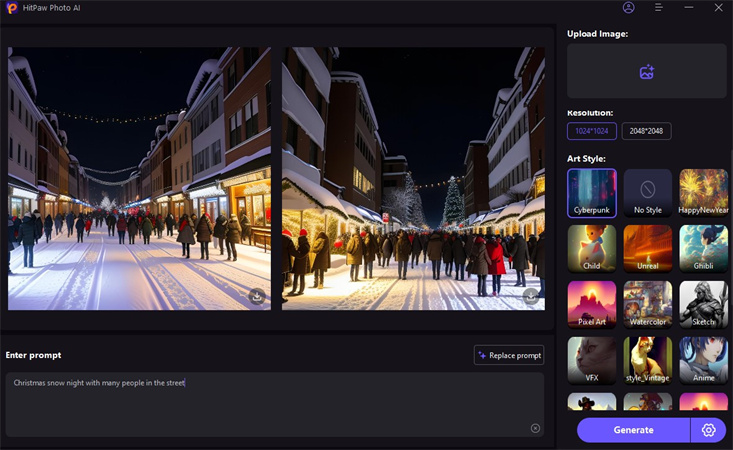Pick the Ghibli art style
This screenshot has height=450, width=733.
pos(703,249)
